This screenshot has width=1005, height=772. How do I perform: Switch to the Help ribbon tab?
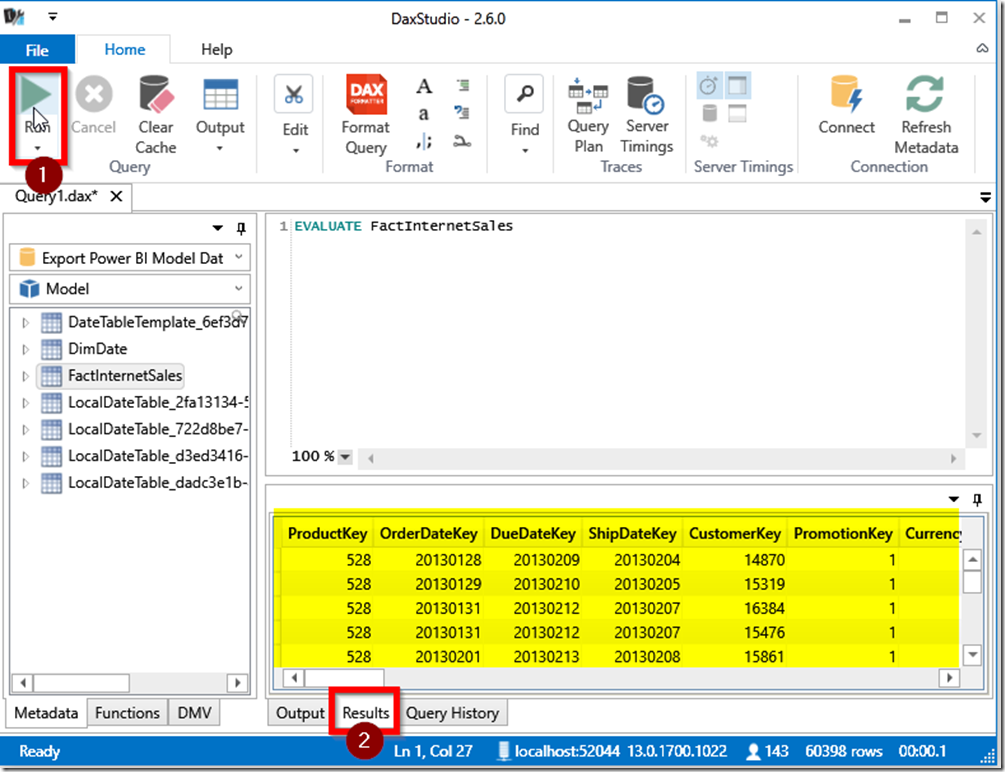[x=217, y=49]
